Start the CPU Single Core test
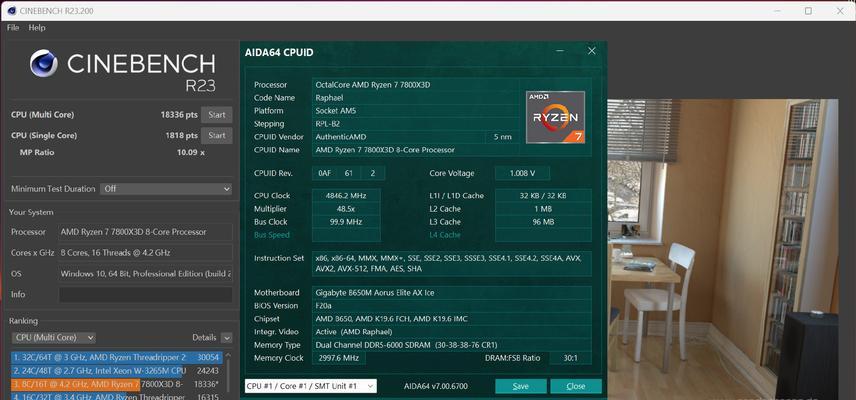 217,135
